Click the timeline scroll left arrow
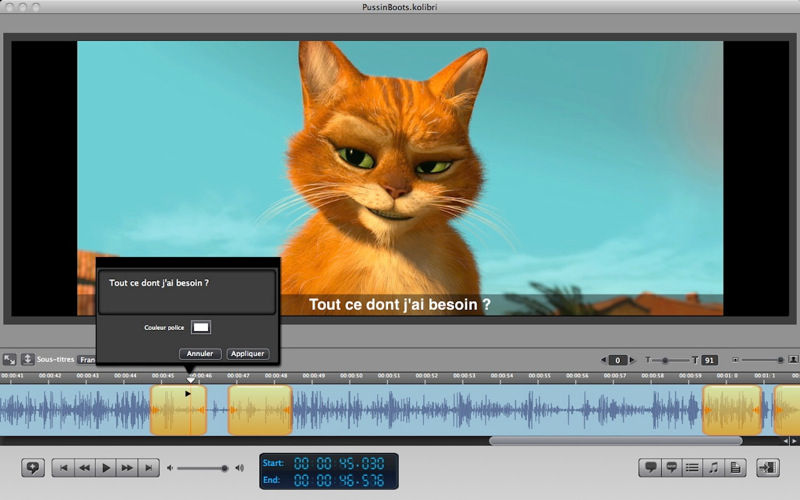Screen dimensions: 800x500 tap(786, 441)
